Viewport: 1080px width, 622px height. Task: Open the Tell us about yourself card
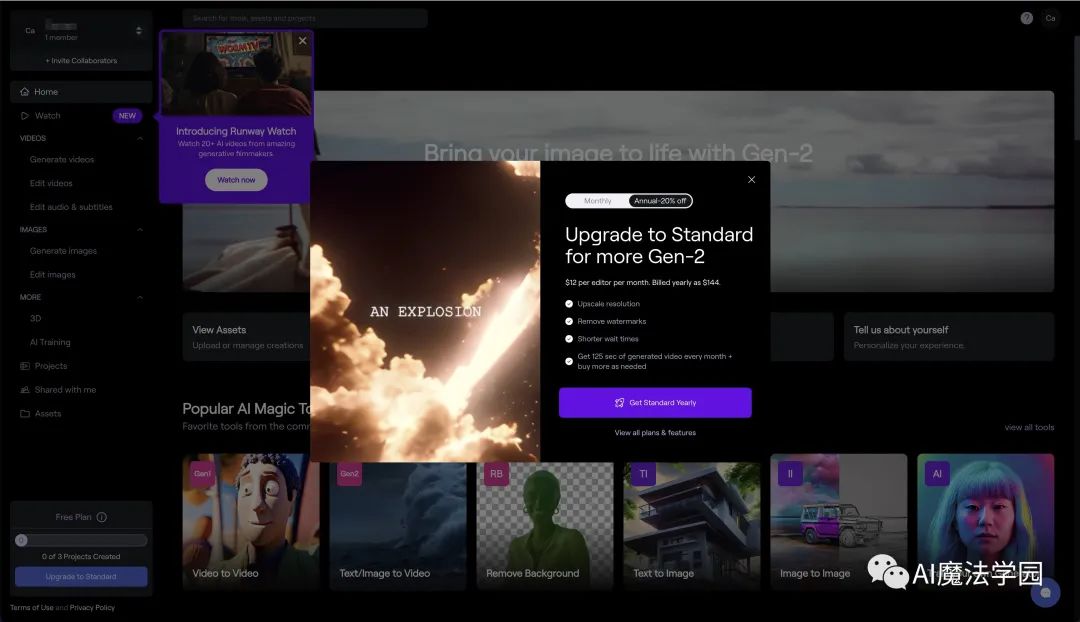[948, 337]
